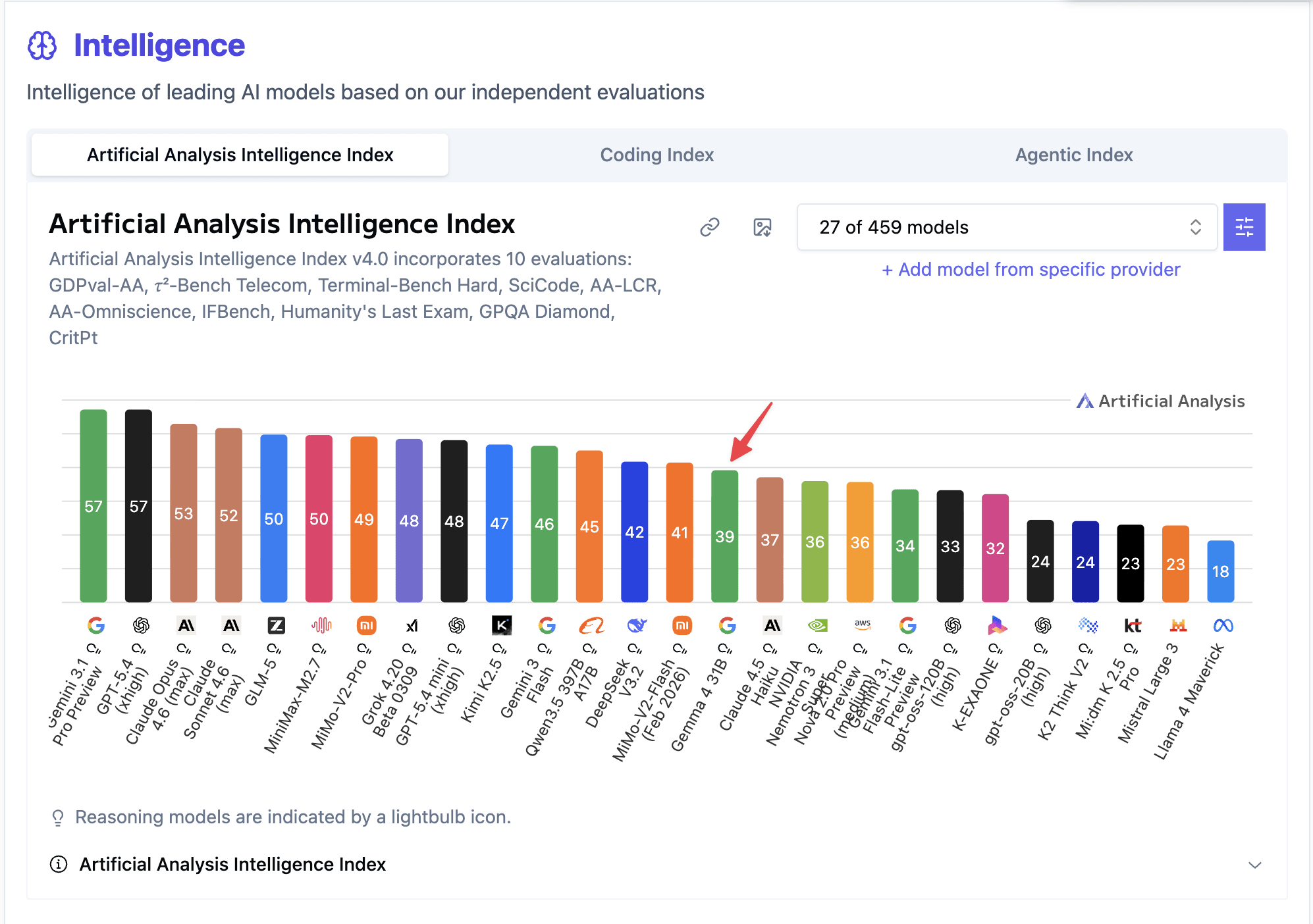Click the DeepSeek whale logo

(x=637, y=625)
